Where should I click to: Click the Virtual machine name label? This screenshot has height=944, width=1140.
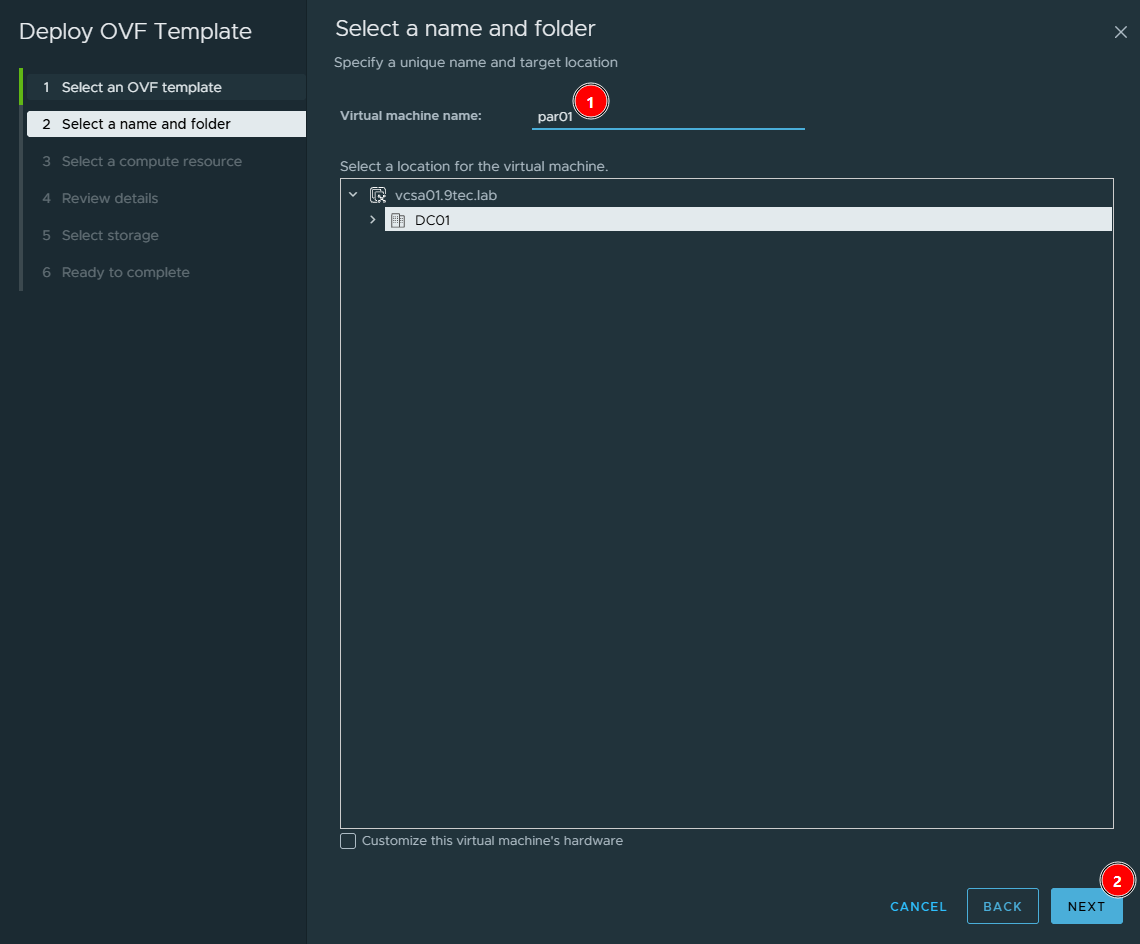411,116
